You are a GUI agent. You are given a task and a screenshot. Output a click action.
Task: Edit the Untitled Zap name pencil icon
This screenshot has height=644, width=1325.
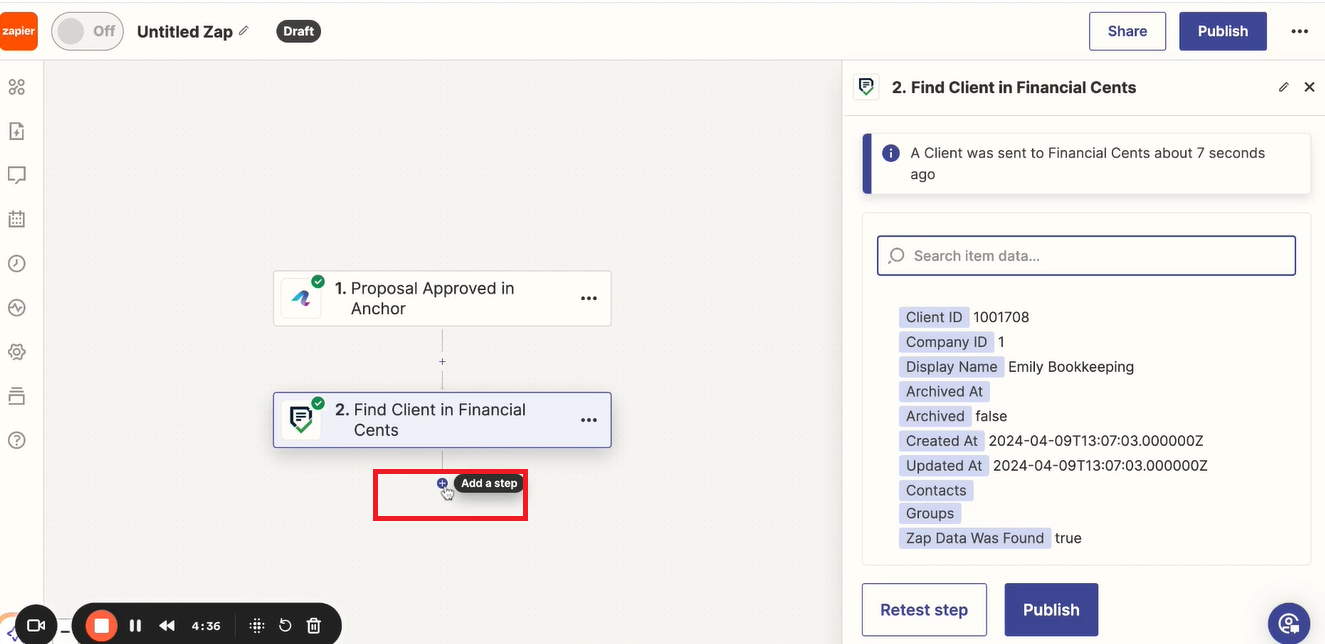point(244,31)
